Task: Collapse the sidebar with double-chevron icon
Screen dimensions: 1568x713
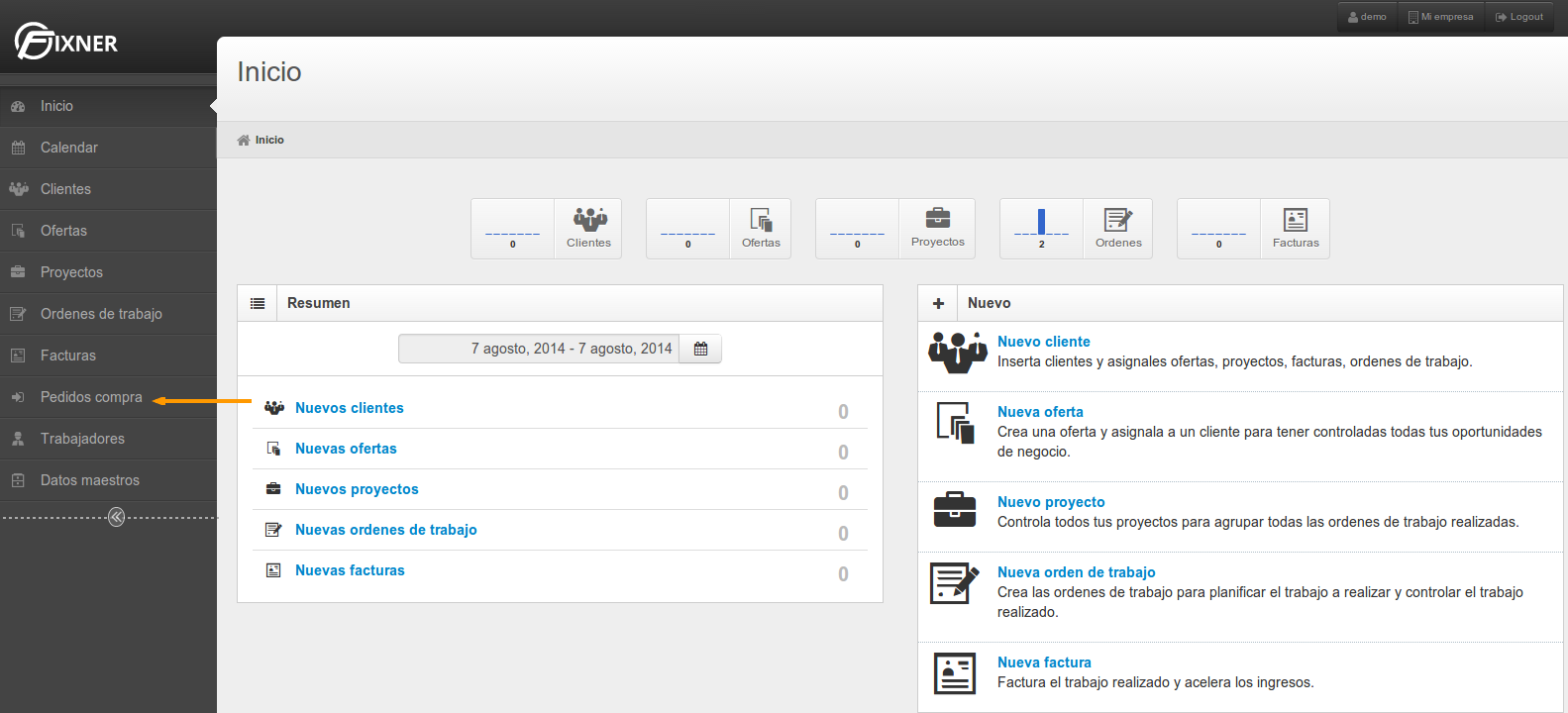Action: click(116, 517)
